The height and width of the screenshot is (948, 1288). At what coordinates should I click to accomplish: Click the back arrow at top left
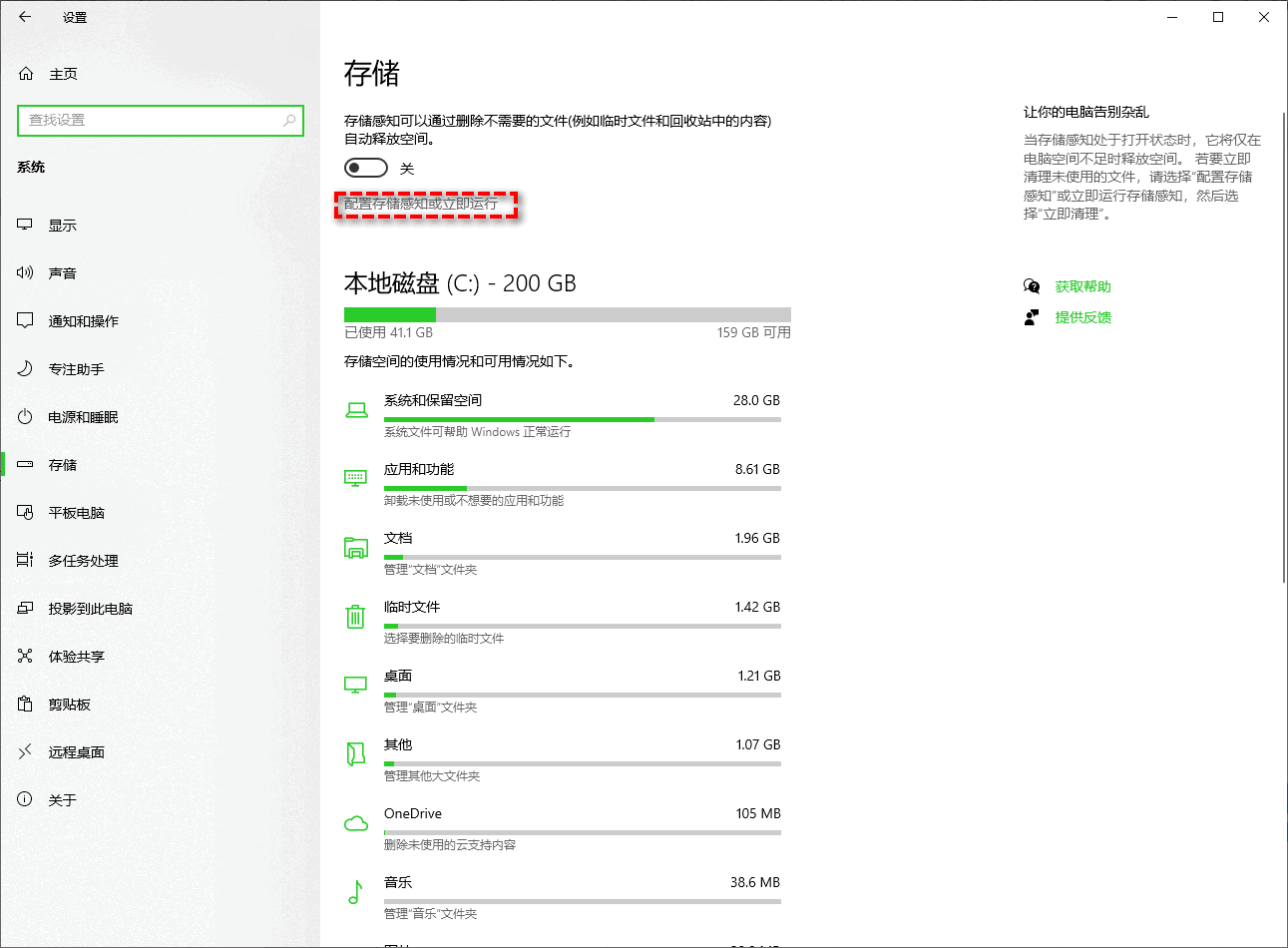pyautogui.click(x=23, y=17)
